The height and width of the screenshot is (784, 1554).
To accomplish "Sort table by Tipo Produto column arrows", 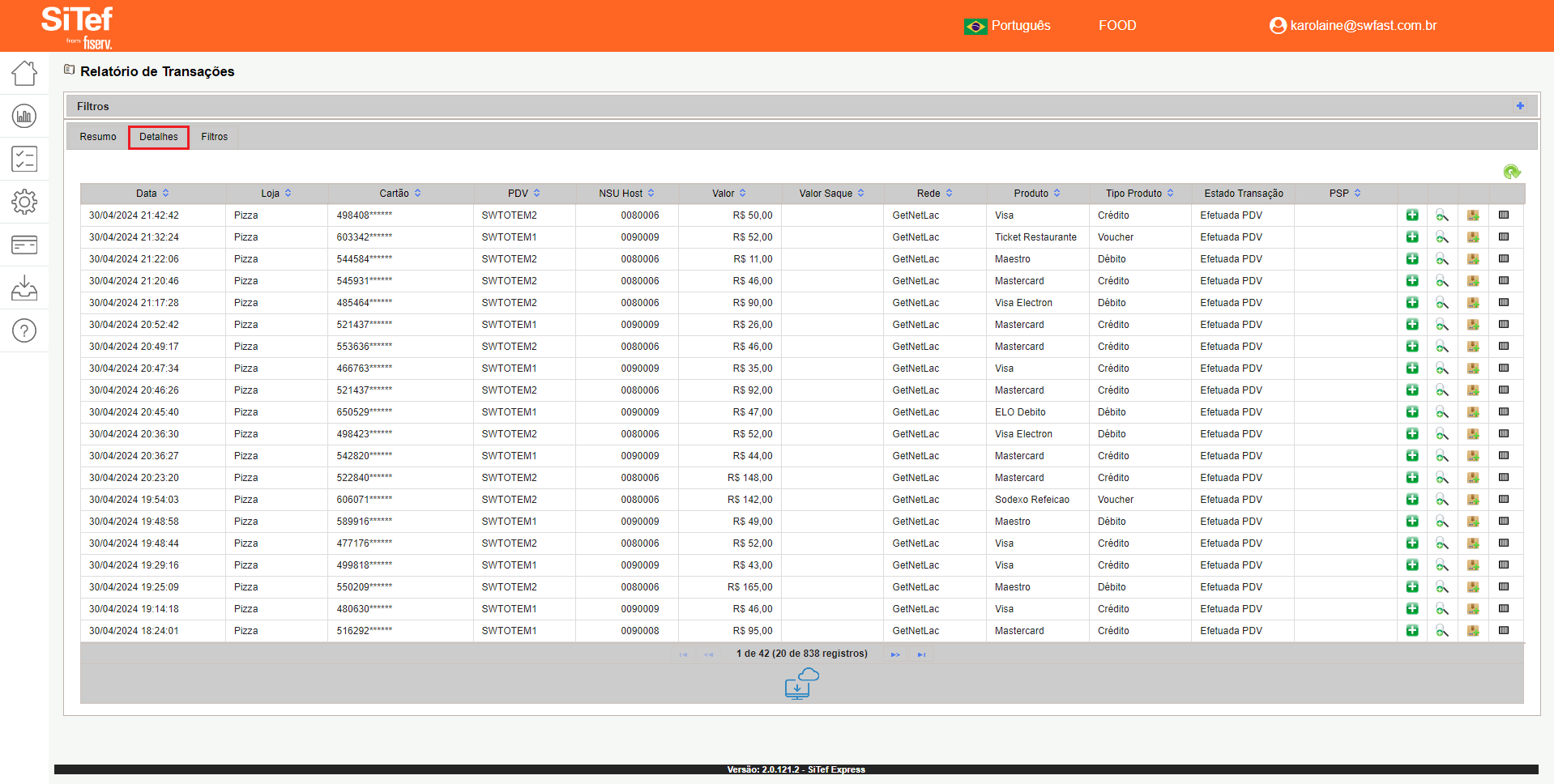I will (1171, 194).
